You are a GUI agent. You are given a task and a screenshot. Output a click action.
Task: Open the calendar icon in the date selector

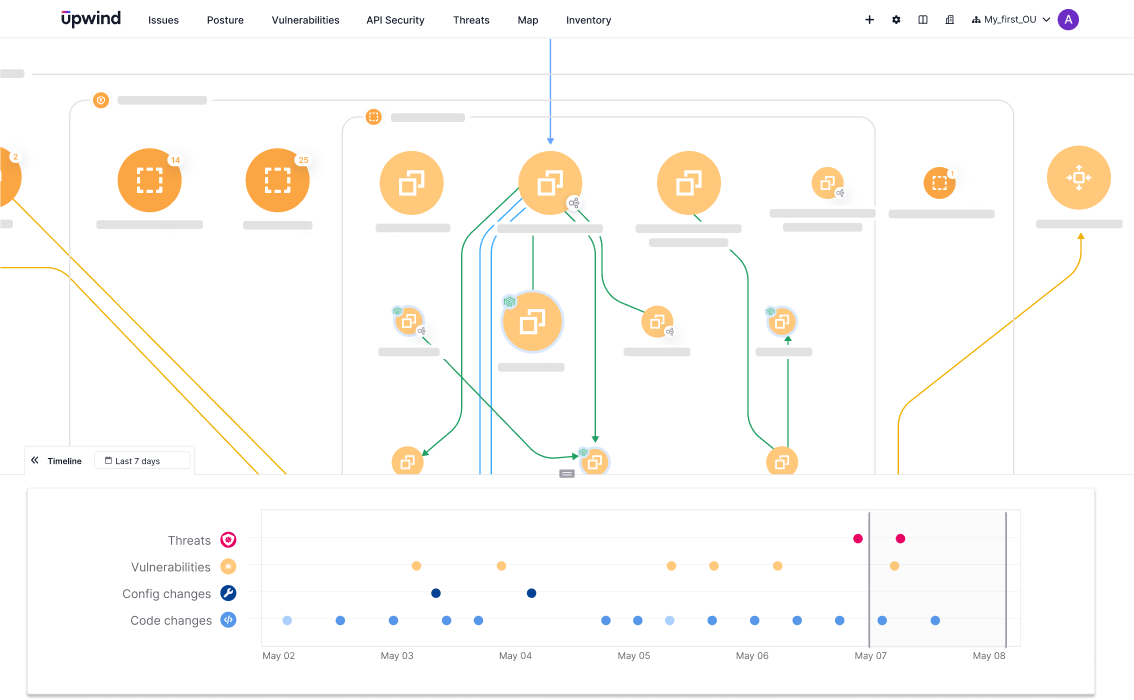(108, 460)
